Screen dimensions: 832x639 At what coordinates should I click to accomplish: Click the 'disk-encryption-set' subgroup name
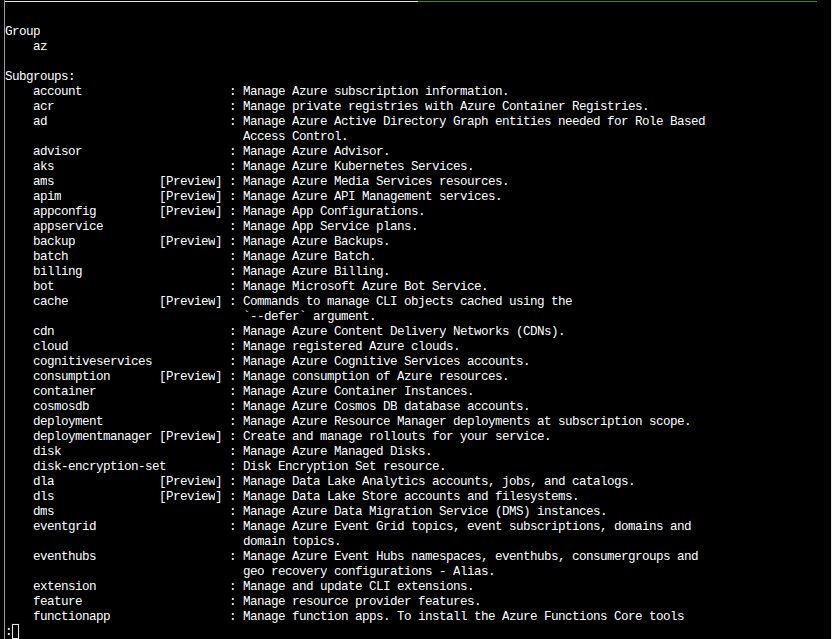pyautogui.click(x=99, y=466)
